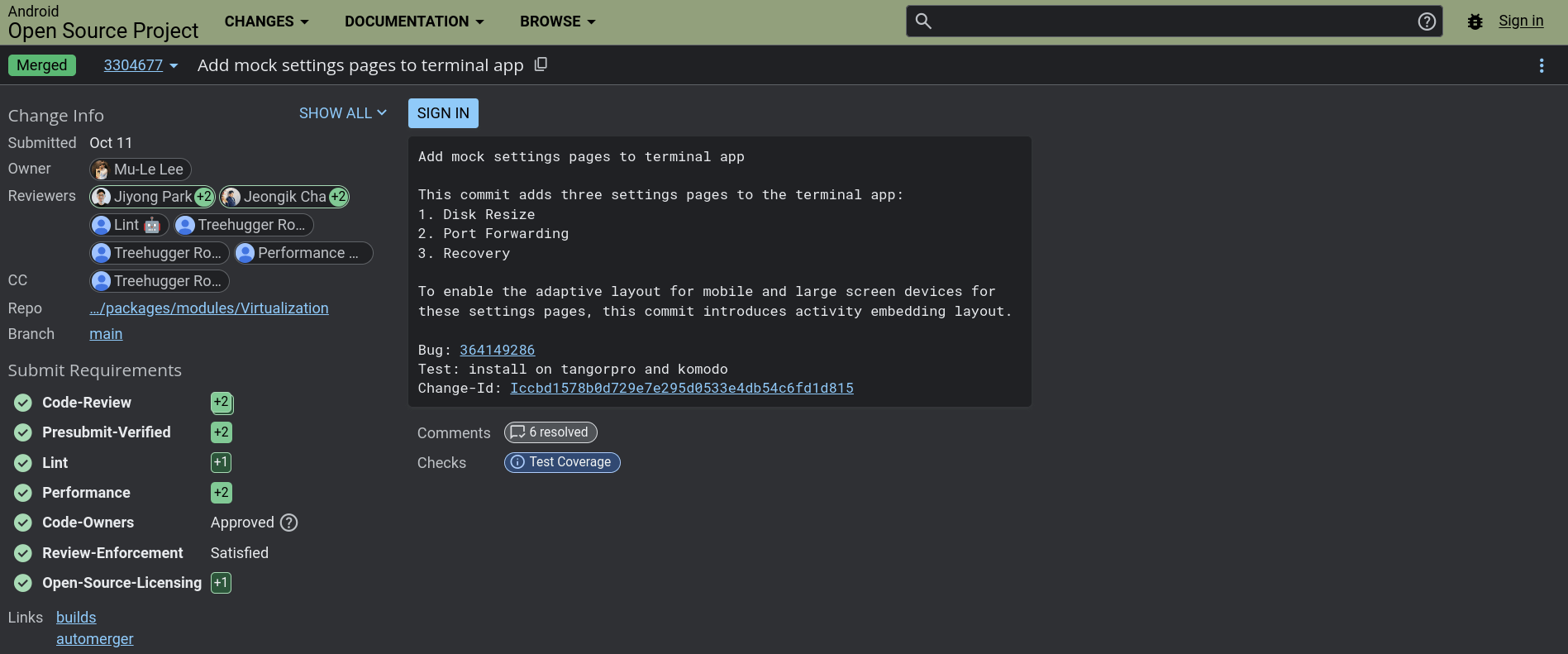Open the DOCUMENTATION dropdown menu
Viewport: 1568px width, 654px height.
(x=414, y=21)
